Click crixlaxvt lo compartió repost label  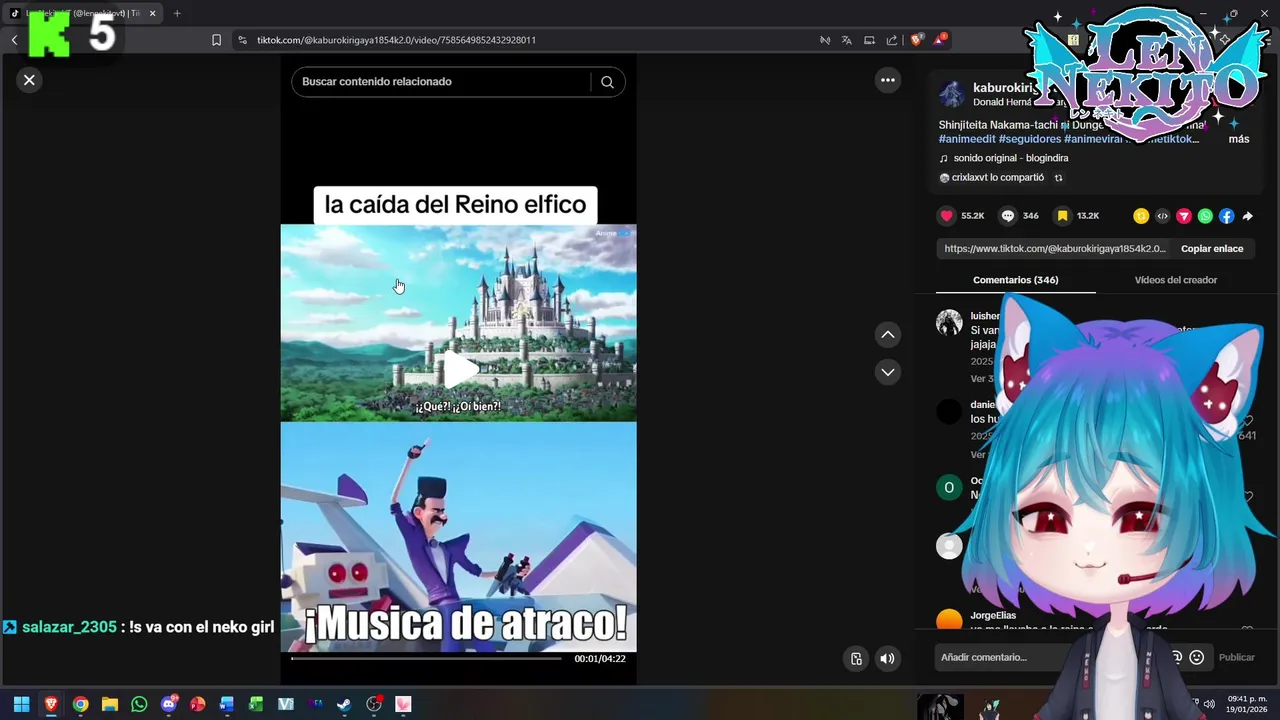(997, 177)
